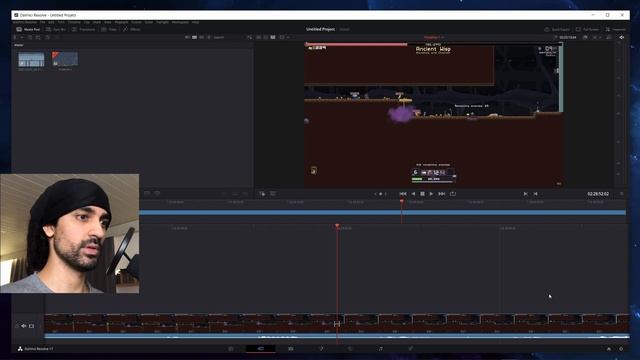Open the Clip menu
This screenshot has width=640, height=360.
pos(87,22)
